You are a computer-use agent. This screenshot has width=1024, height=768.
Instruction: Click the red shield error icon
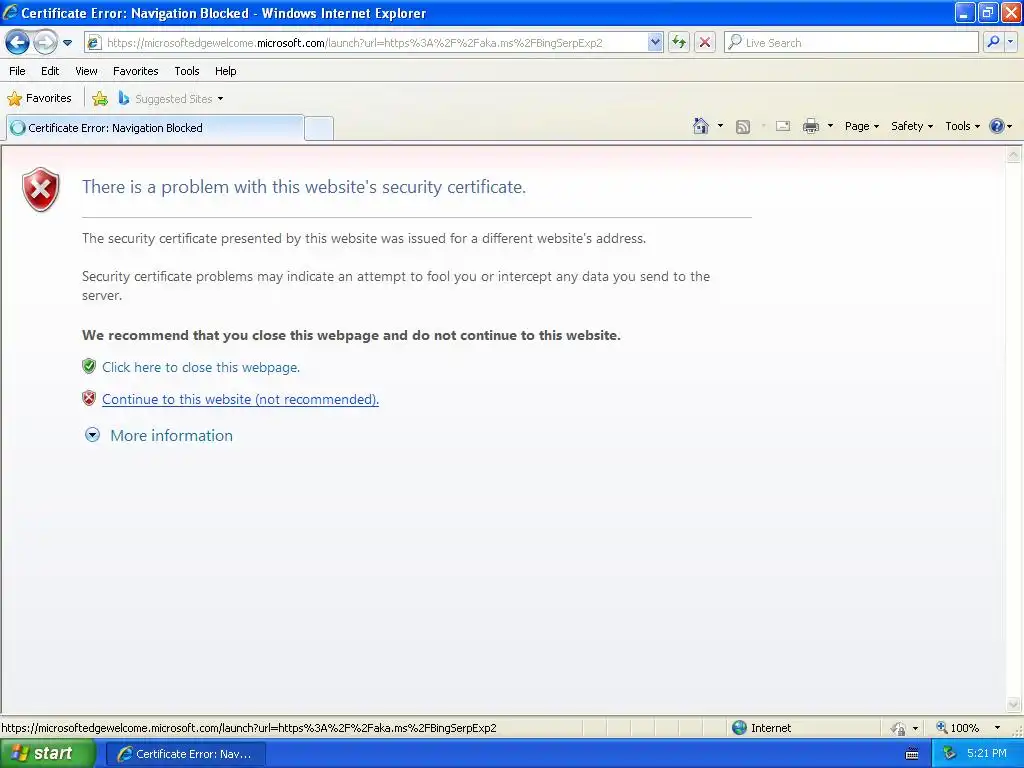[40, 189]
